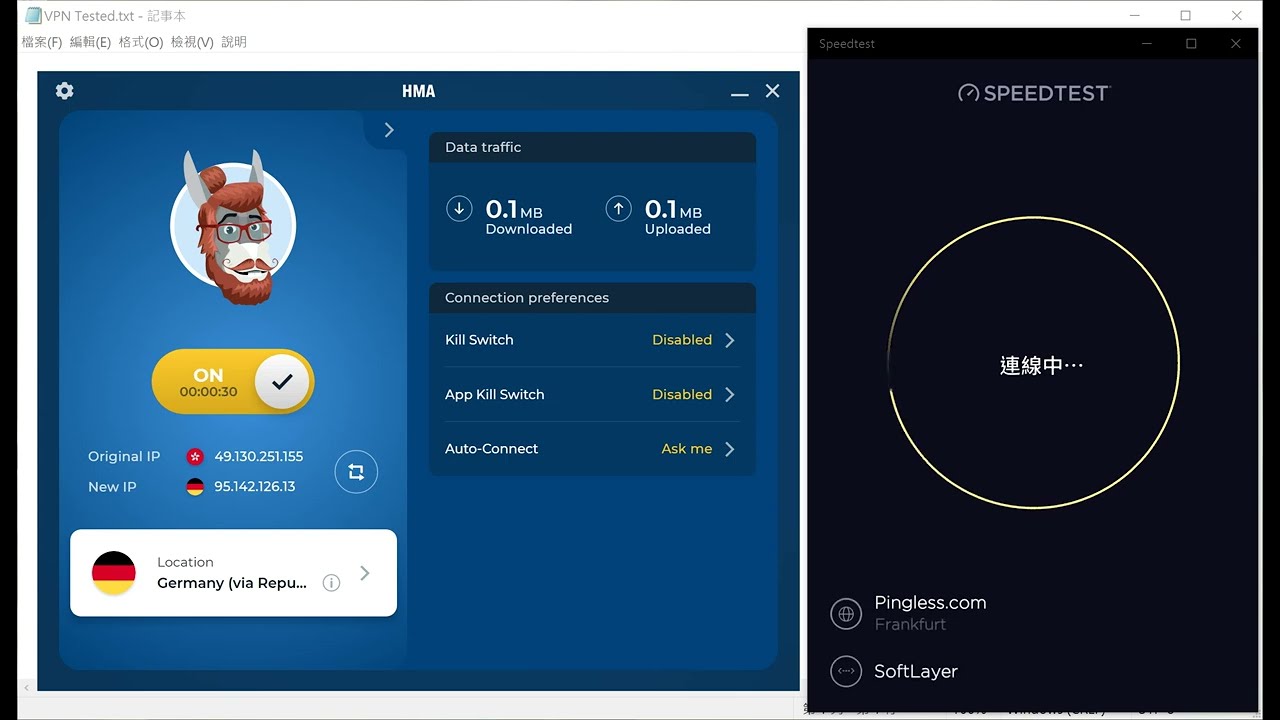
Task: Toggle the VPN ON switch off
Action: 233,381
